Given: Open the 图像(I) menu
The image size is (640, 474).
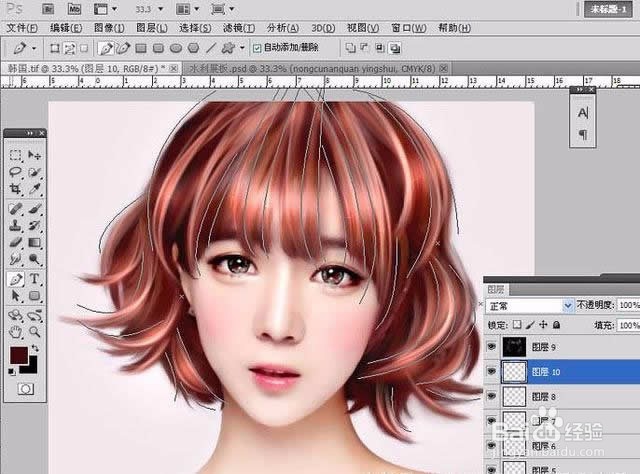Looking at the screenshot, I should (x=109, y=28).
